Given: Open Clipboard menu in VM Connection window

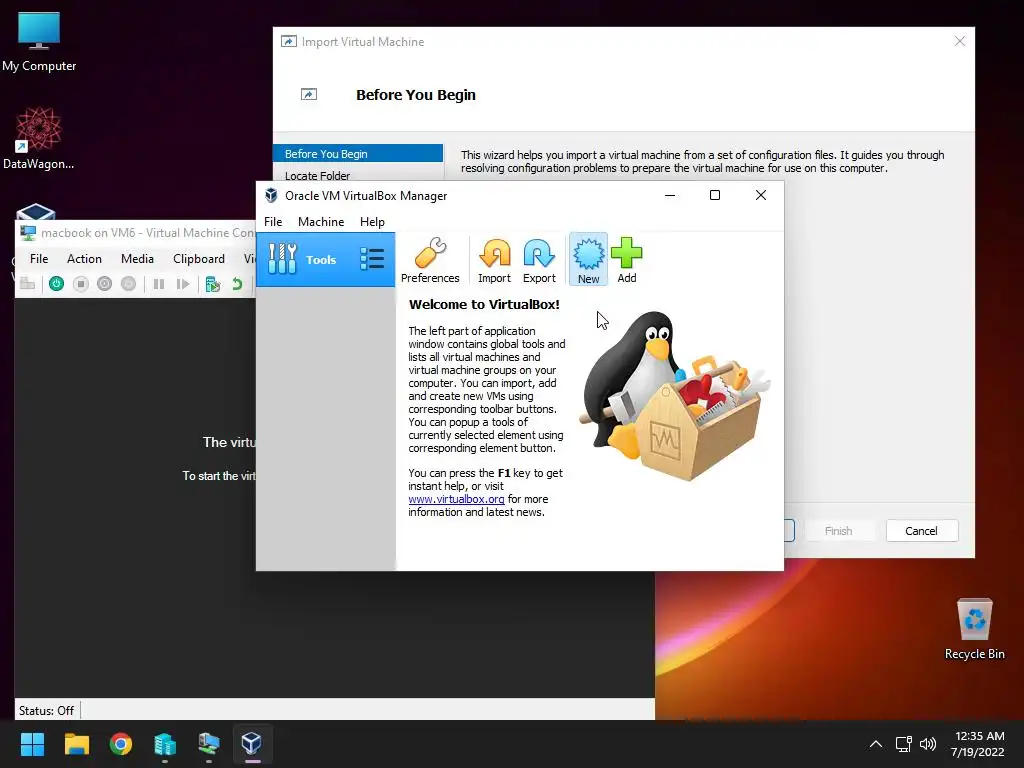Looking at the screenshot, I should [199, 259].
